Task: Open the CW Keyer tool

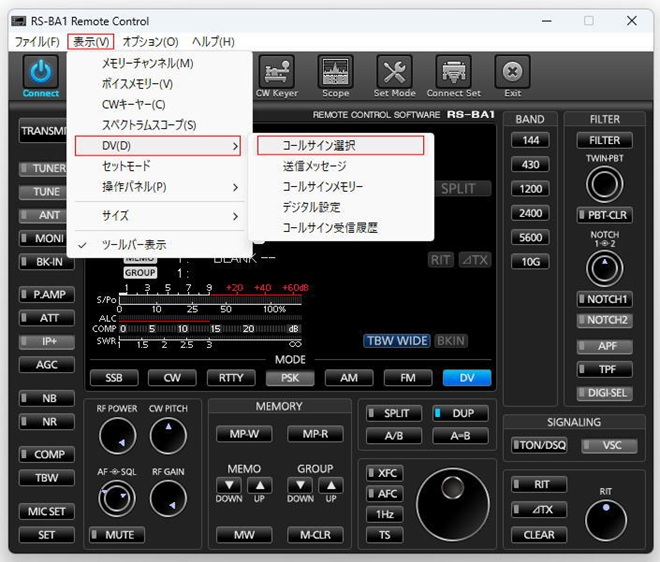Action: (x=277, y=73)
